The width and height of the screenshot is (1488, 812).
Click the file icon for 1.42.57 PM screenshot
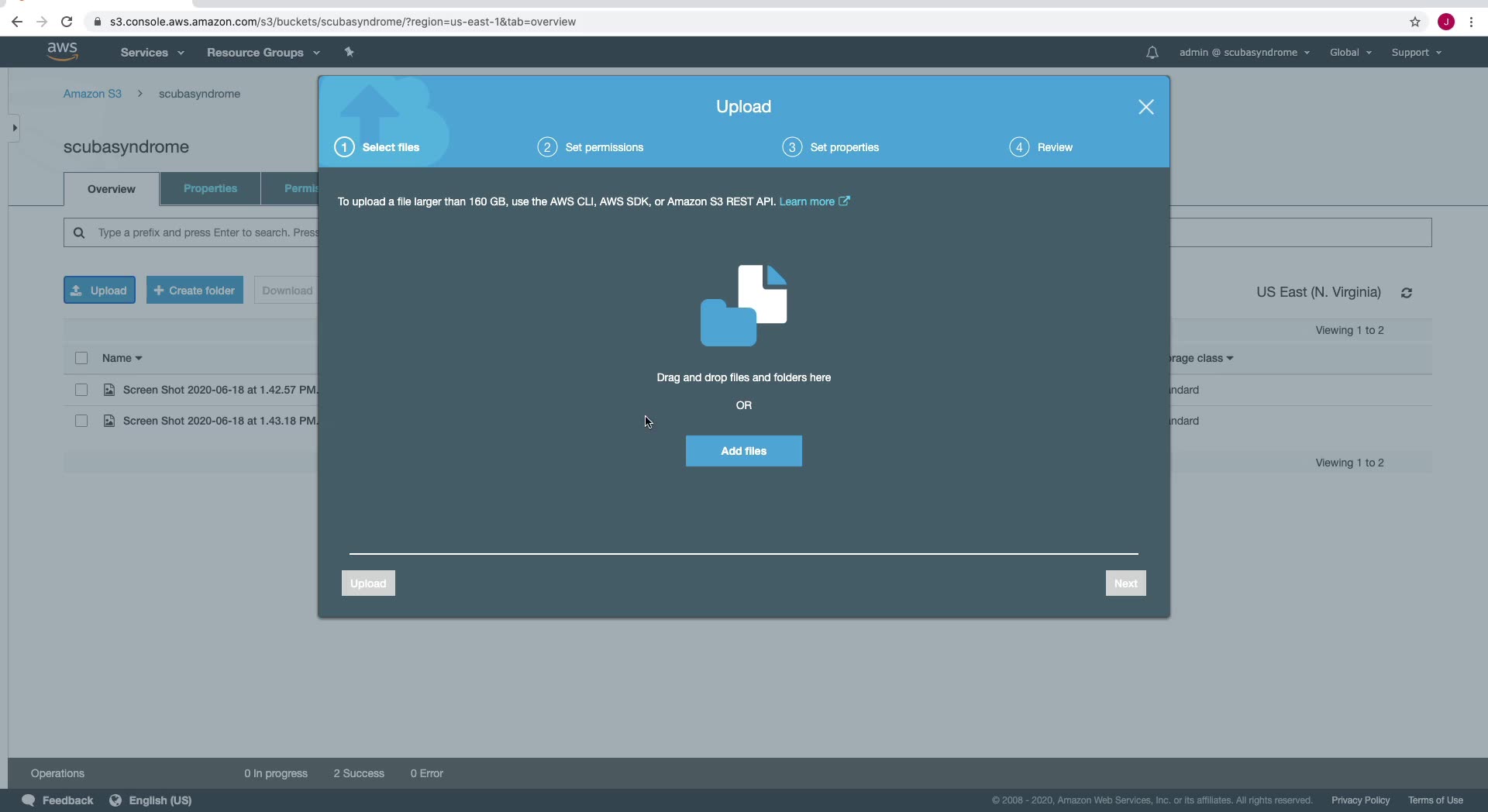tap(109, 390)
